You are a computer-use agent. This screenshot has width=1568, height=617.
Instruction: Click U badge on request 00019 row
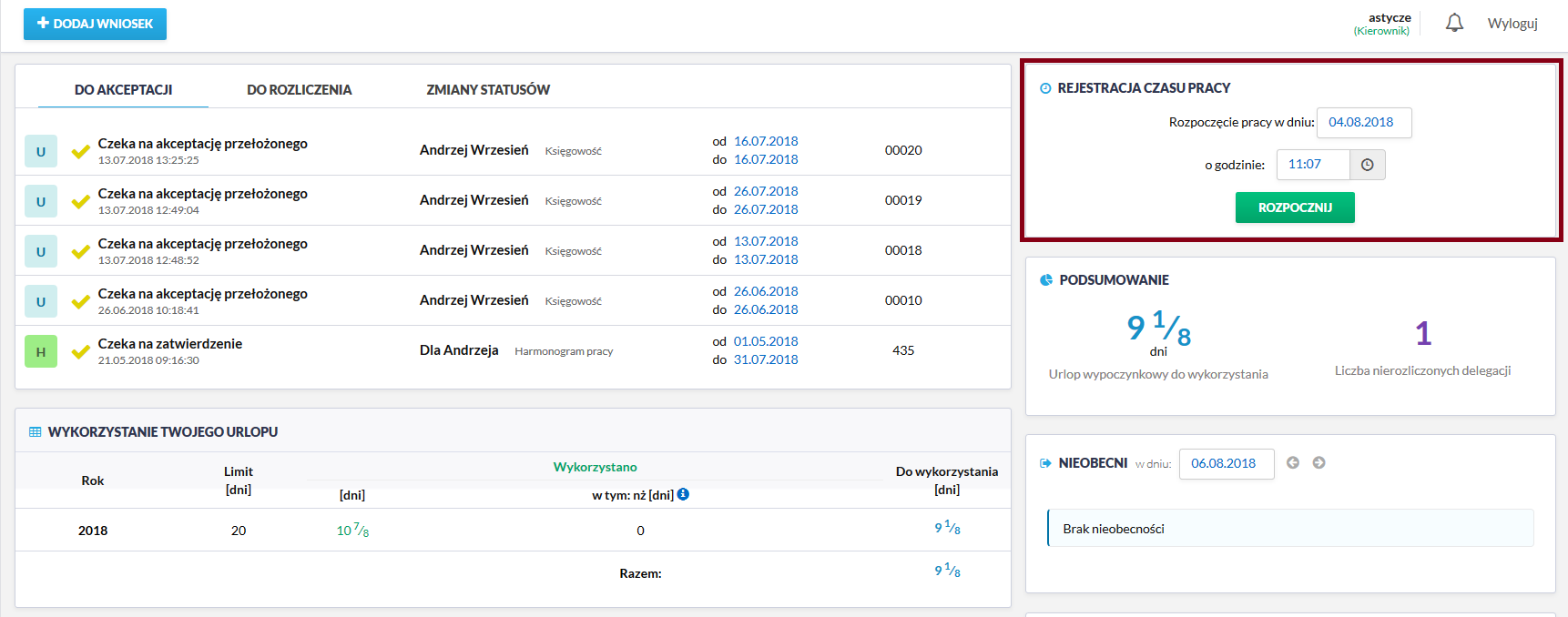click(x=41, y=201)
